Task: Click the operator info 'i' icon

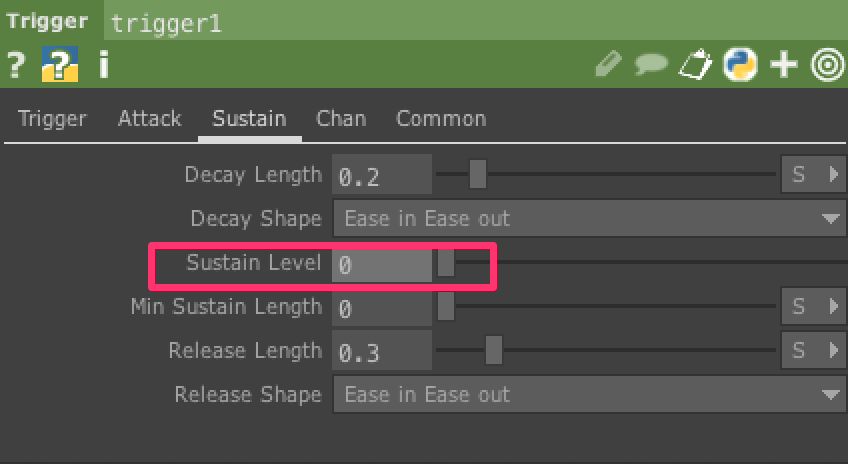Action: (x=103, y=66)
